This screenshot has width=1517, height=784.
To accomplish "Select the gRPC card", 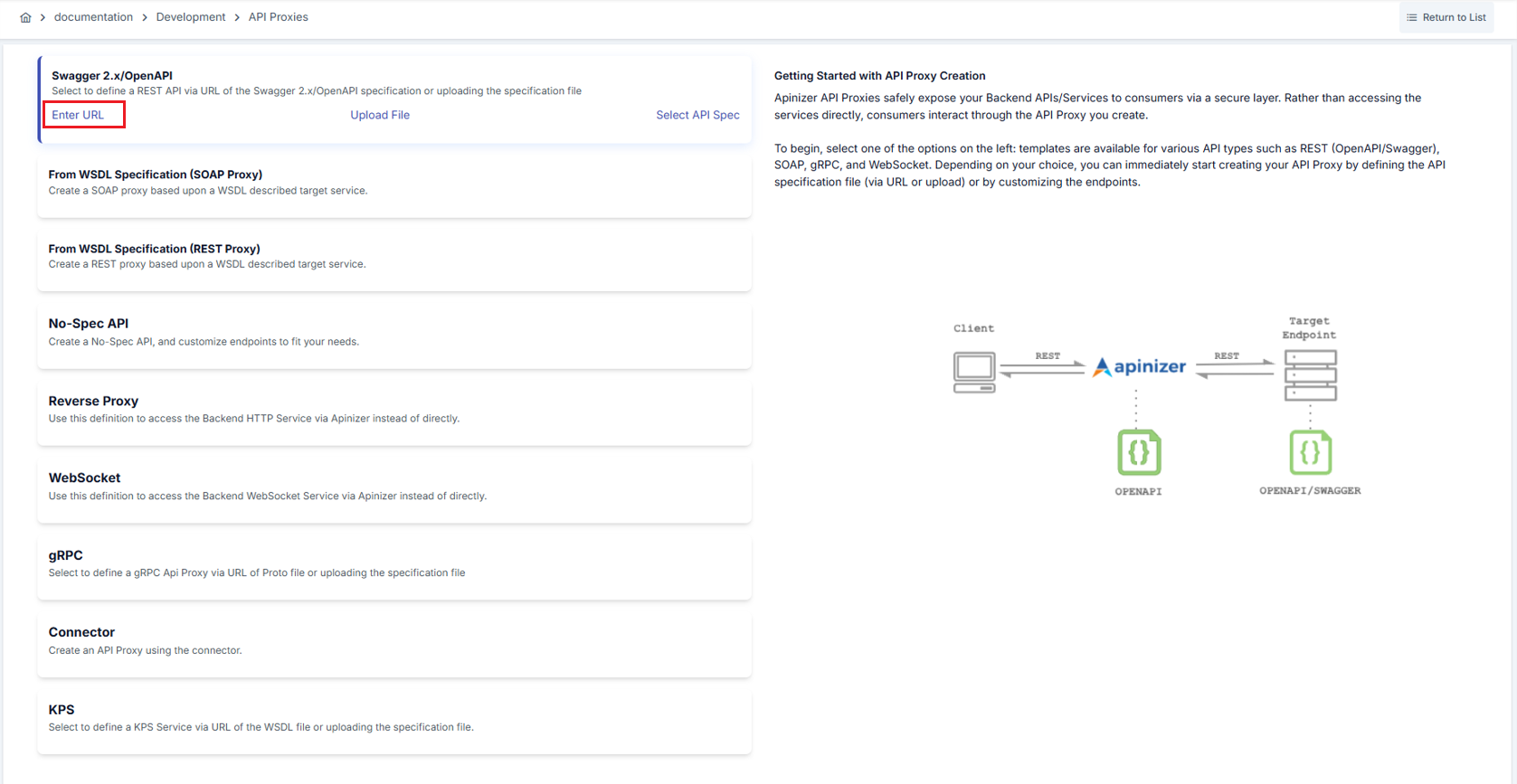I will click(x=394, y=568).
